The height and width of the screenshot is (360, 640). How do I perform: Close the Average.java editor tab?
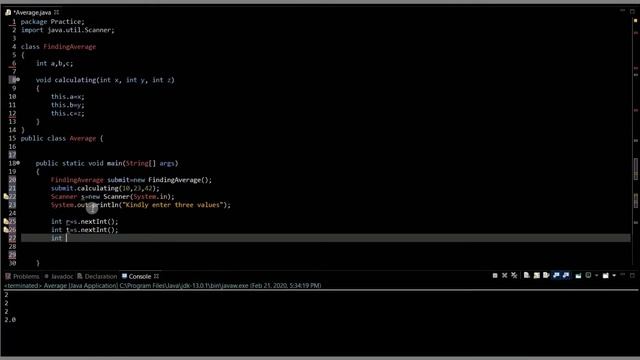57,12
